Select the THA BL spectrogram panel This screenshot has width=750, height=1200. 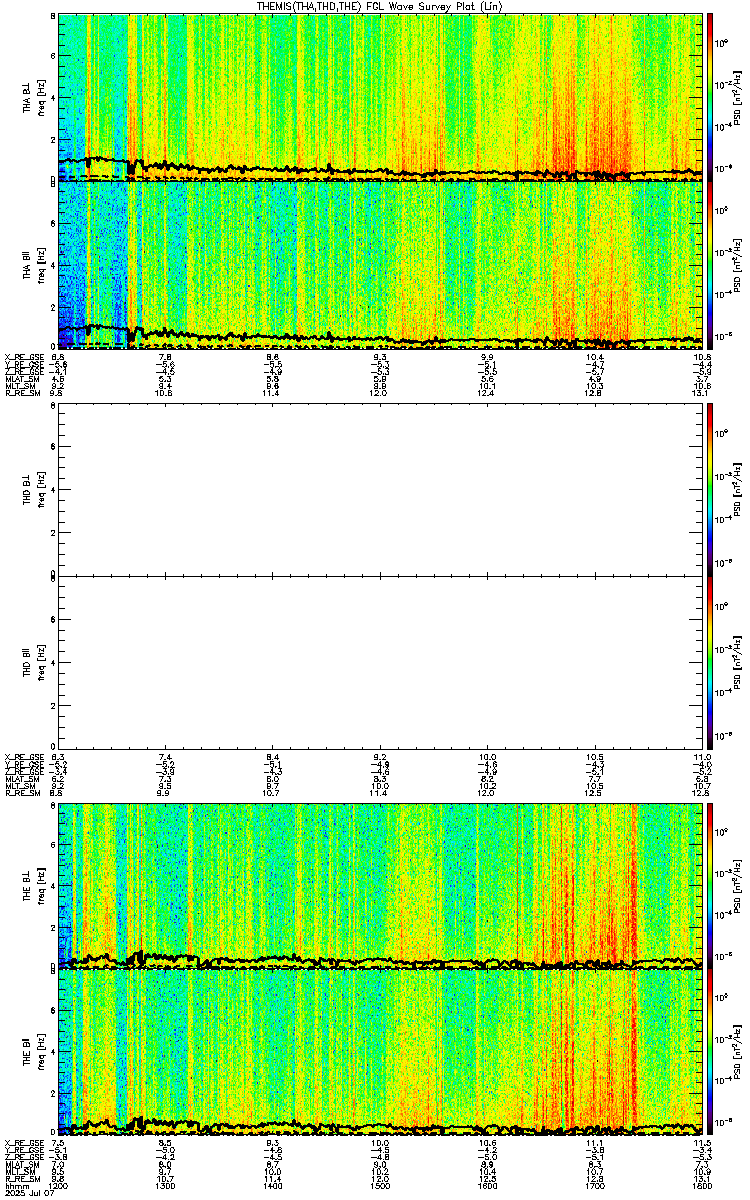point(381,97)
